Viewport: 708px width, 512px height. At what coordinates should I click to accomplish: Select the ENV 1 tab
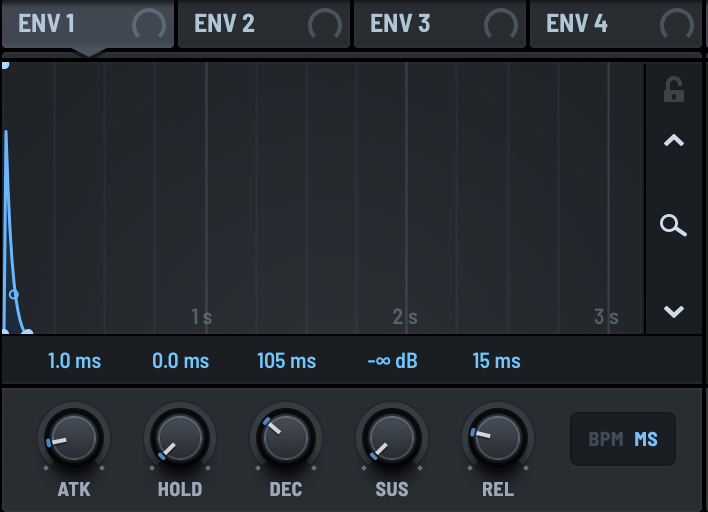pos(88,23)
